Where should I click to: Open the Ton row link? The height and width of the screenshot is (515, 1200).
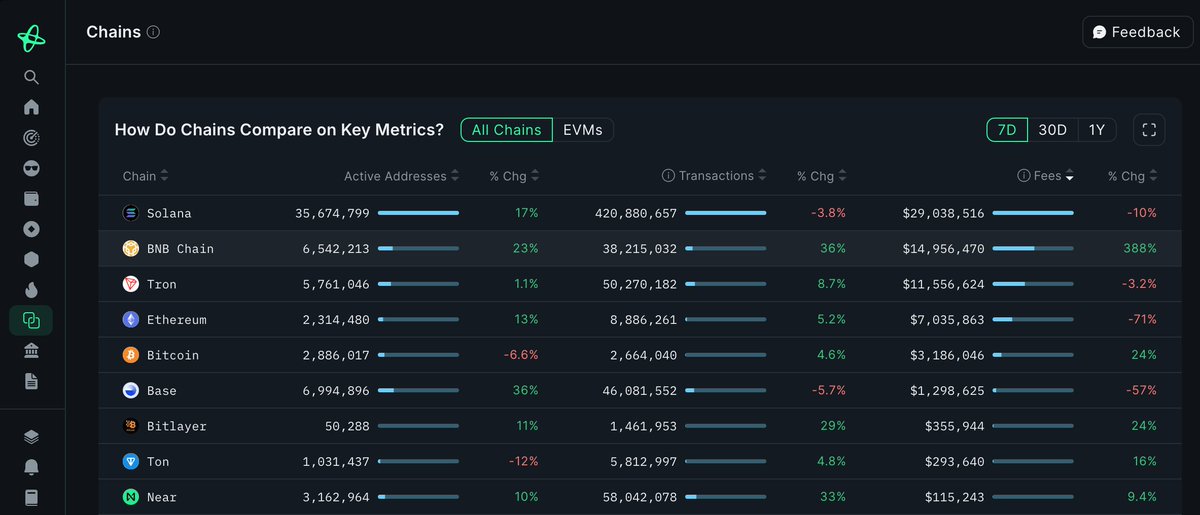(x=157, y=462)
